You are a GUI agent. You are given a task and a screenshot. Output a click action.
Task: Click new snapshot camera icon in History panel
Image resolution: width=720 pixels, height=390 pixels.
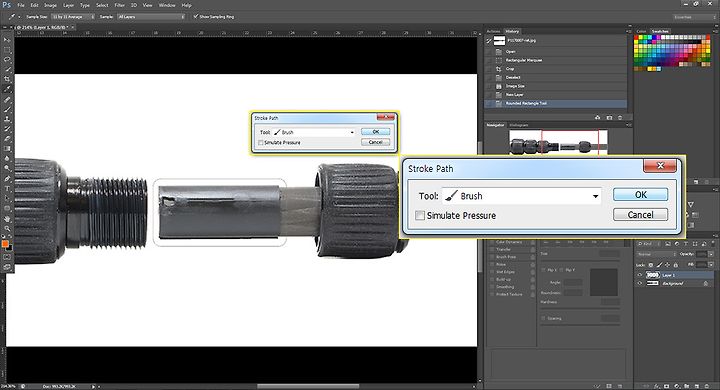tap(609, 118)
